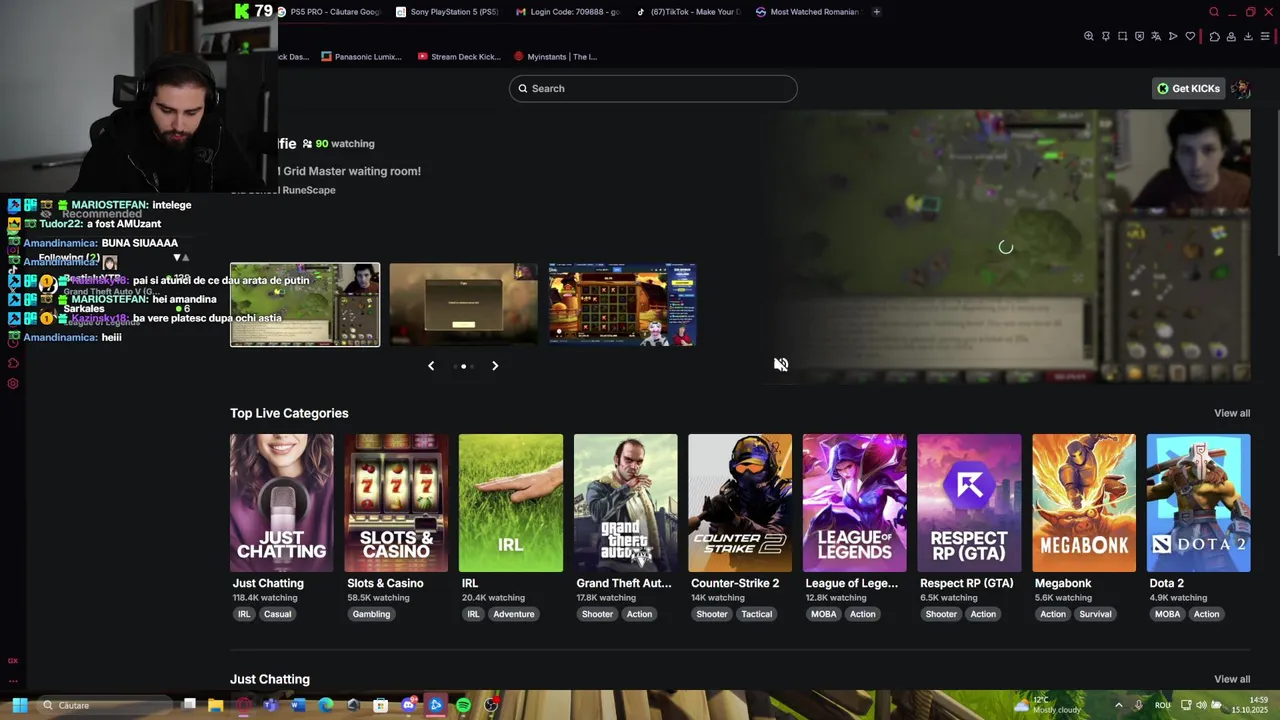The width and height of the screenshot is (1280, 720).
Task: Open the browser profile account icon
Action: [1231, 36]
